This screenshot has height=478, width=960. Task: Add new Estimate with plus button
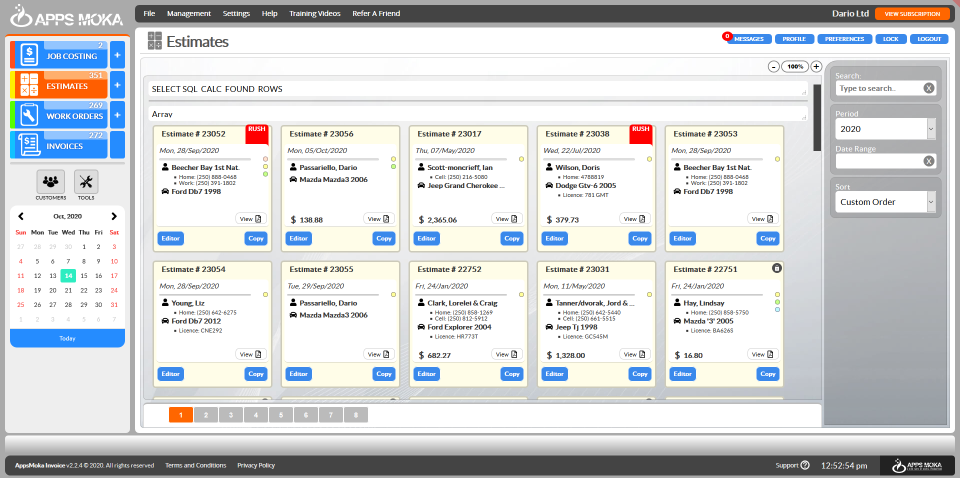tap(118, 85)
